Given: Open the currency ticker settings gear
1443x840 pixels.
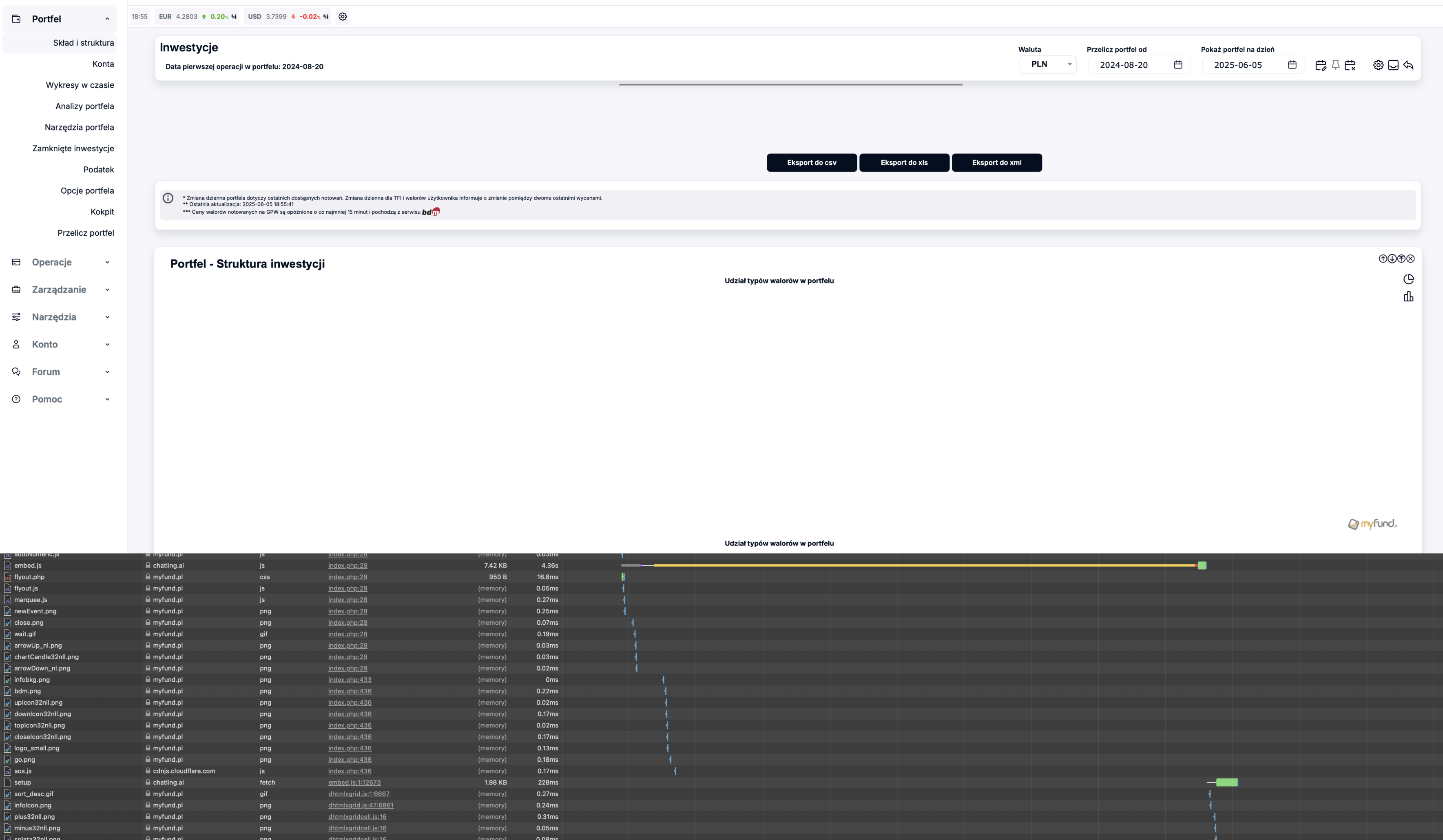Looking at the screenshot, I should (343, 17).
